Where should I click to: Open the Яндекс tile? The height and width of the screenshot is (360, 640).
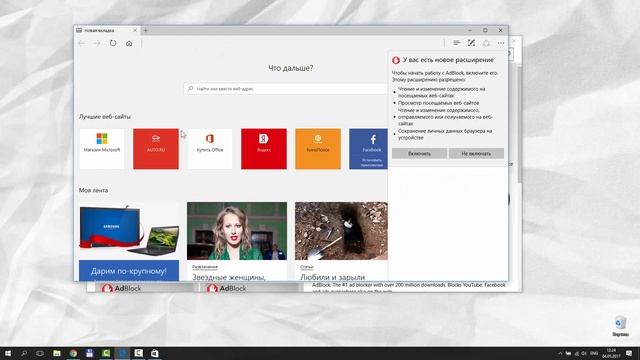264,149
